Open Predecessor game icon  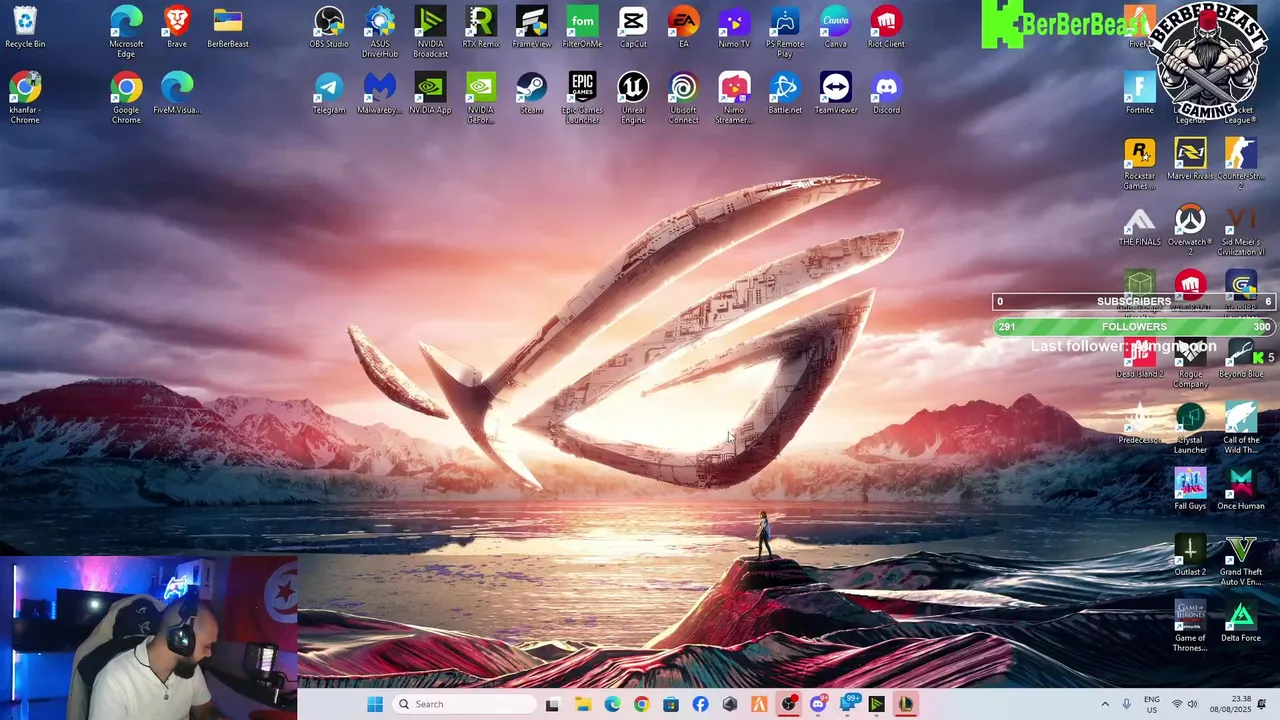[x=1139, y=423]
